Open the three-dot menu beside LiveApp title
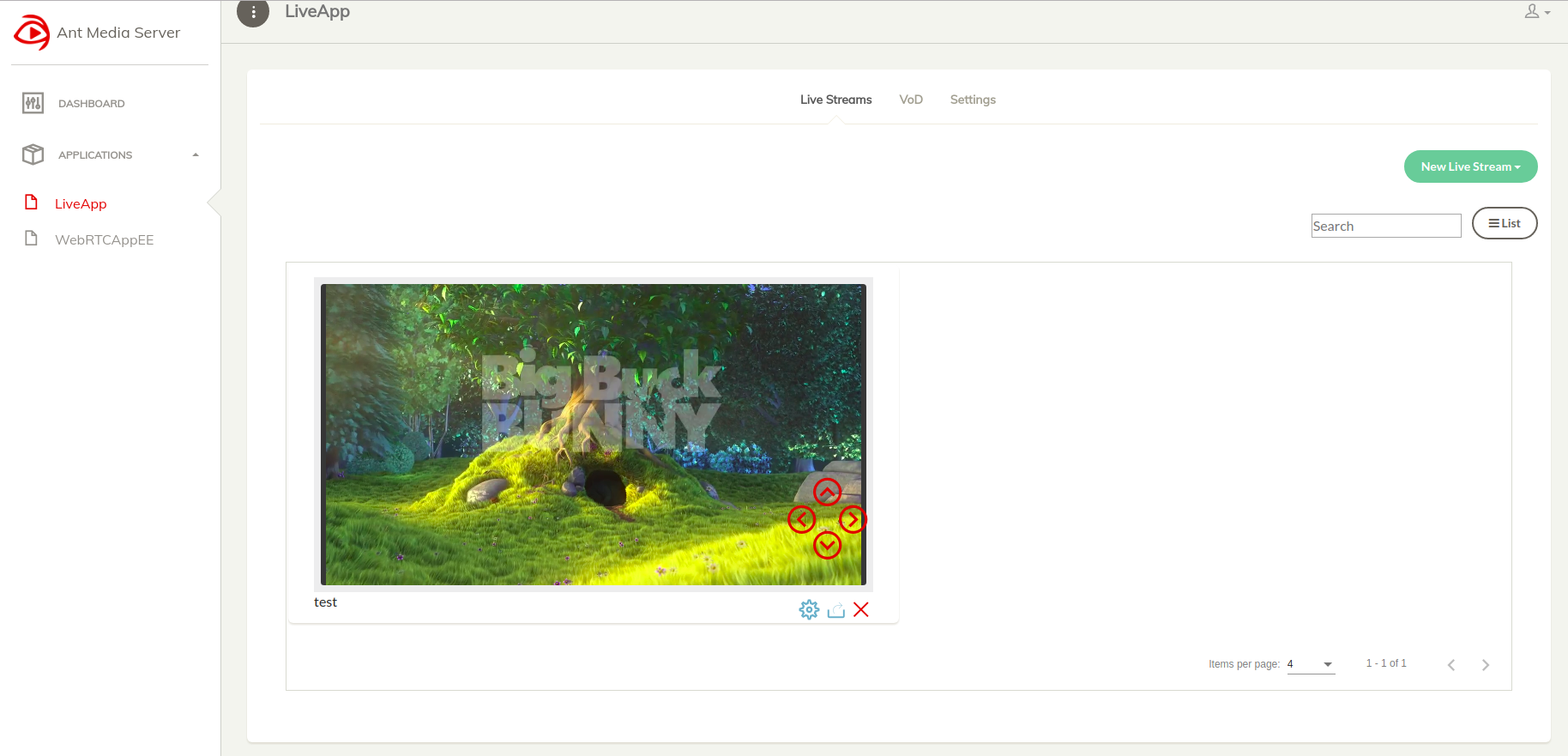This screenshot has width=1568, height=756. [253, 12]
